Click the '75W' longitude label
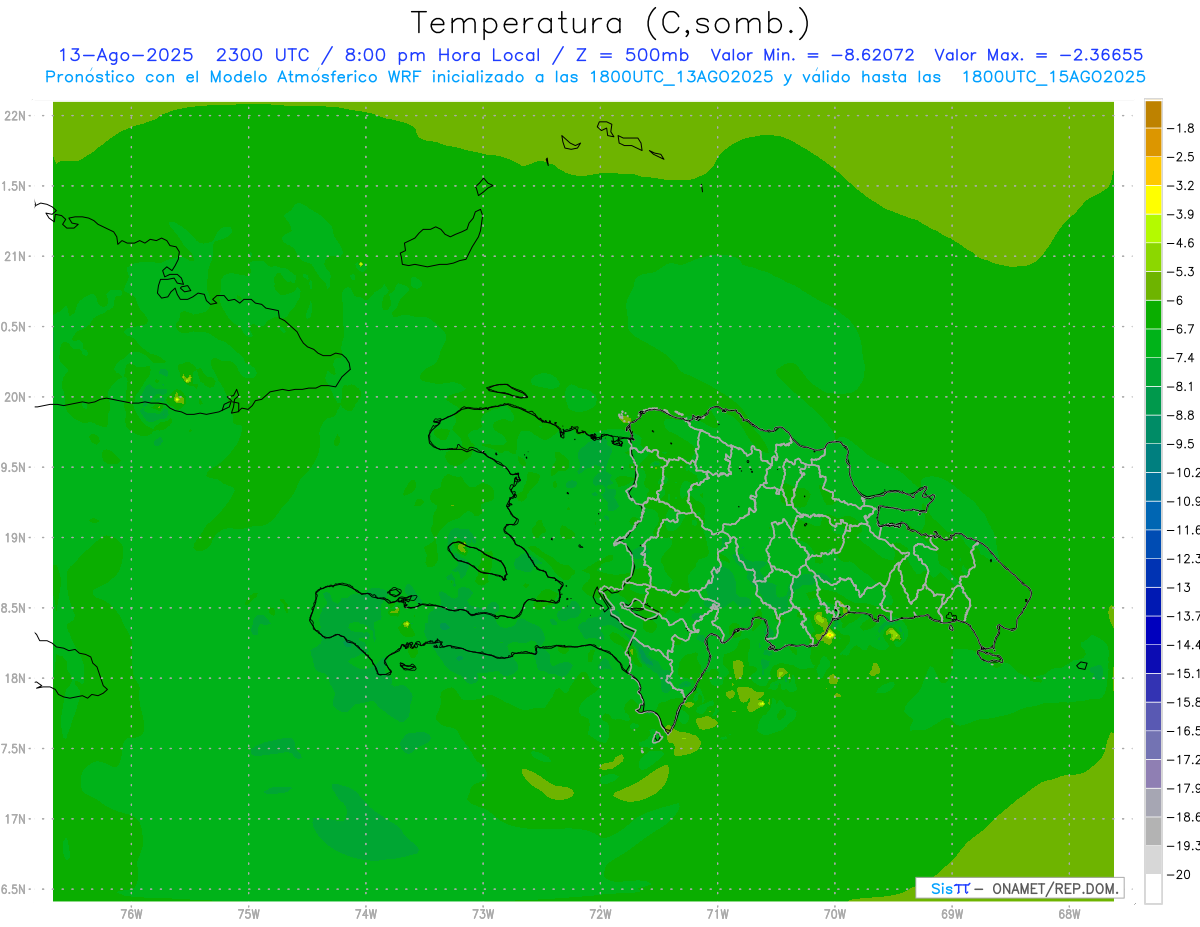Screen dimensions: 1200x927 point(249,913)
